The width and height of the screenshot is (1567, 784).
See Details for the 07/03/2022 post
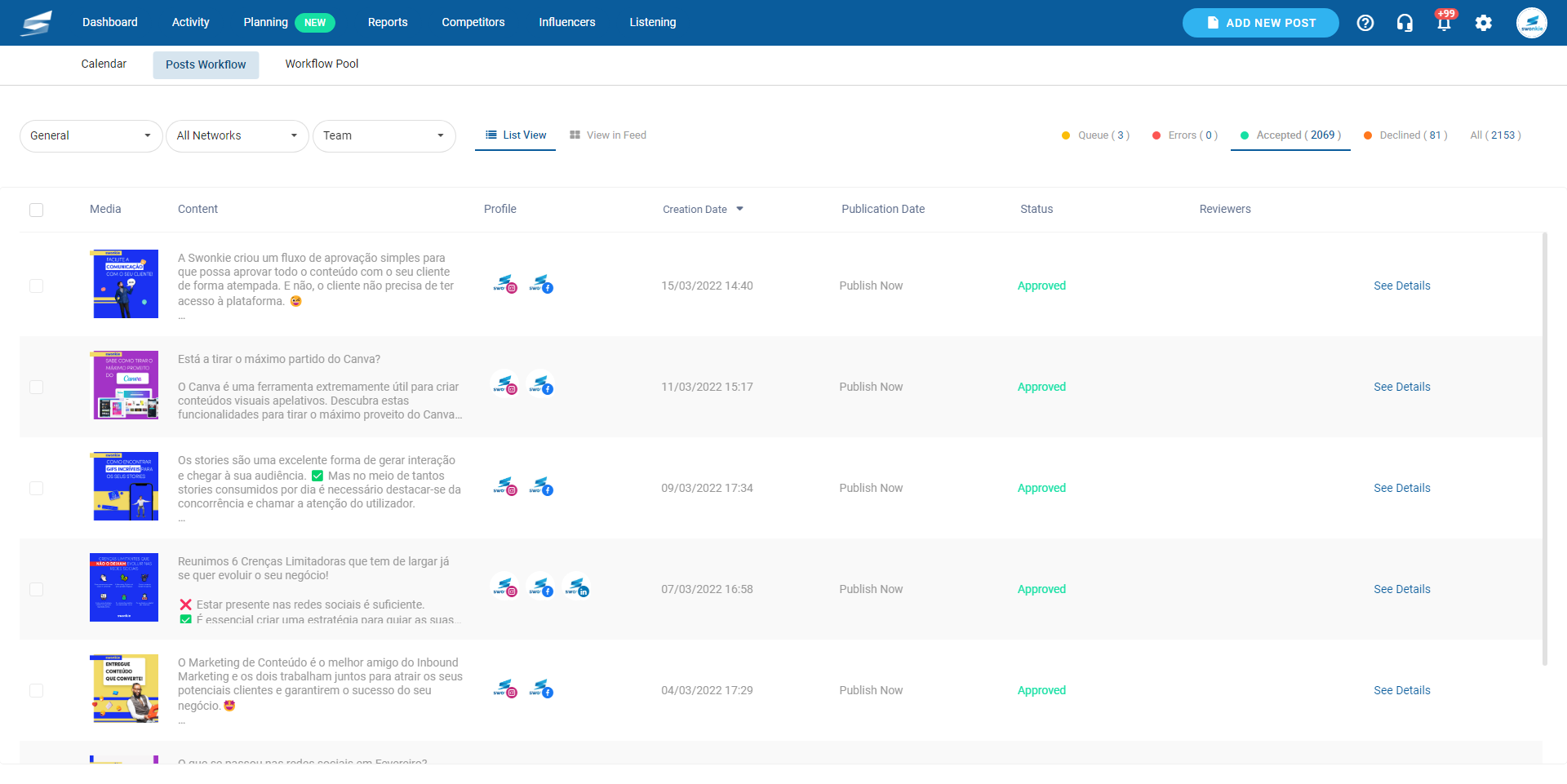(x=1402, y=589)
